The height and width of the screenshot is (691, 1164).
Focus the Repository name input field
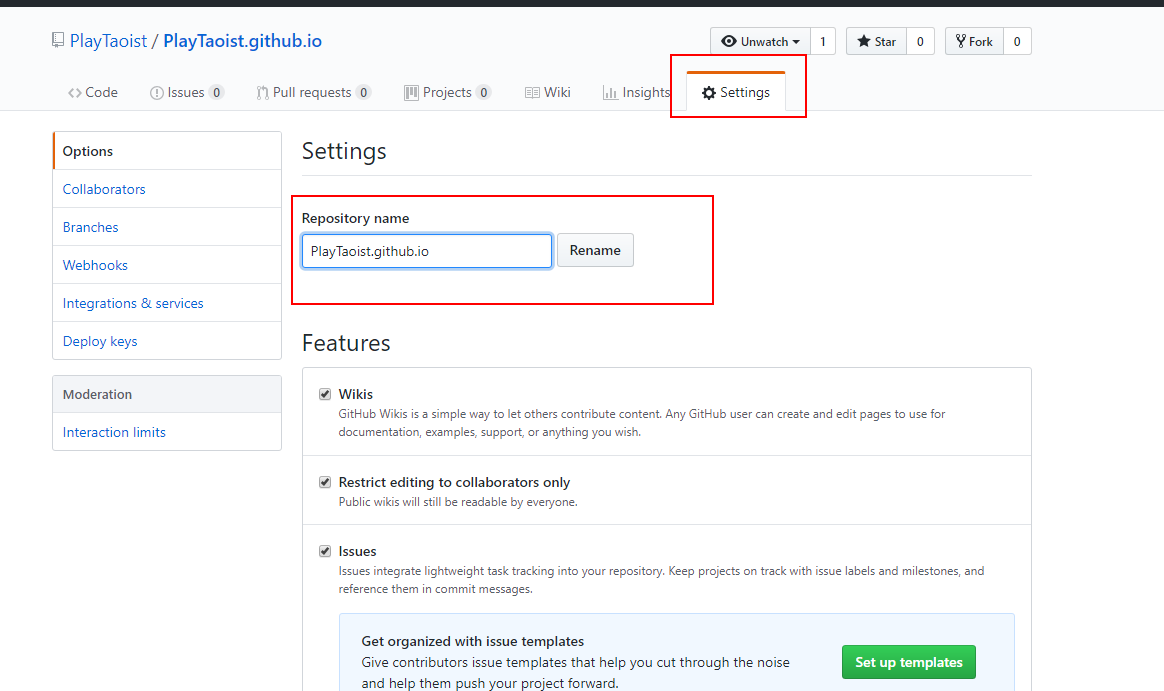[x=427, y=251]
